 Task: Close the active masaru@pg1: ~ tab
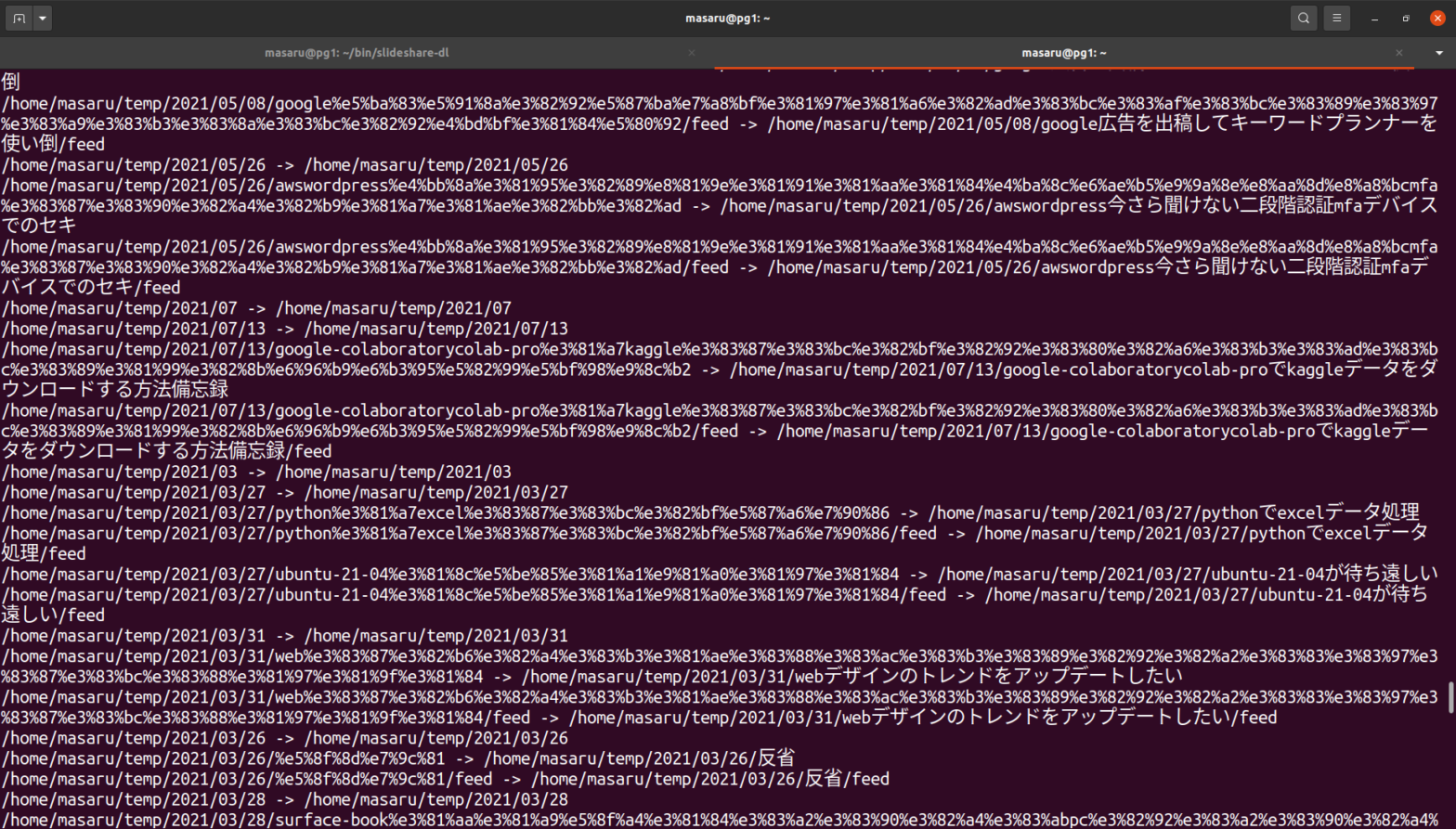(1398, 53)
